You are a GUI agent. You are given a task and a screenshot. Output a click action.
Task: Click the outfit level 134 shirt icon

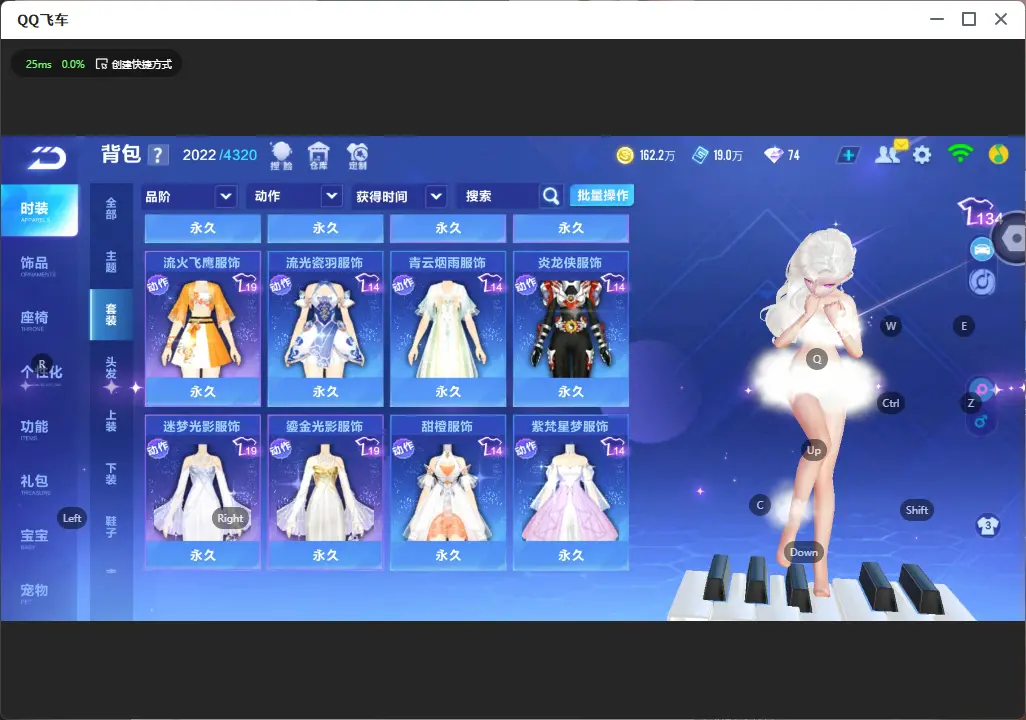[980, 212]
